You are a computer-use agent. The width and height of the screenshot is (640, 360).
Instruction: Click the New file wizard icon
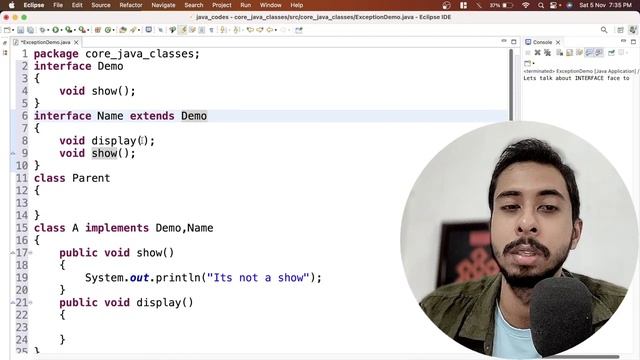tap(7, 30)
